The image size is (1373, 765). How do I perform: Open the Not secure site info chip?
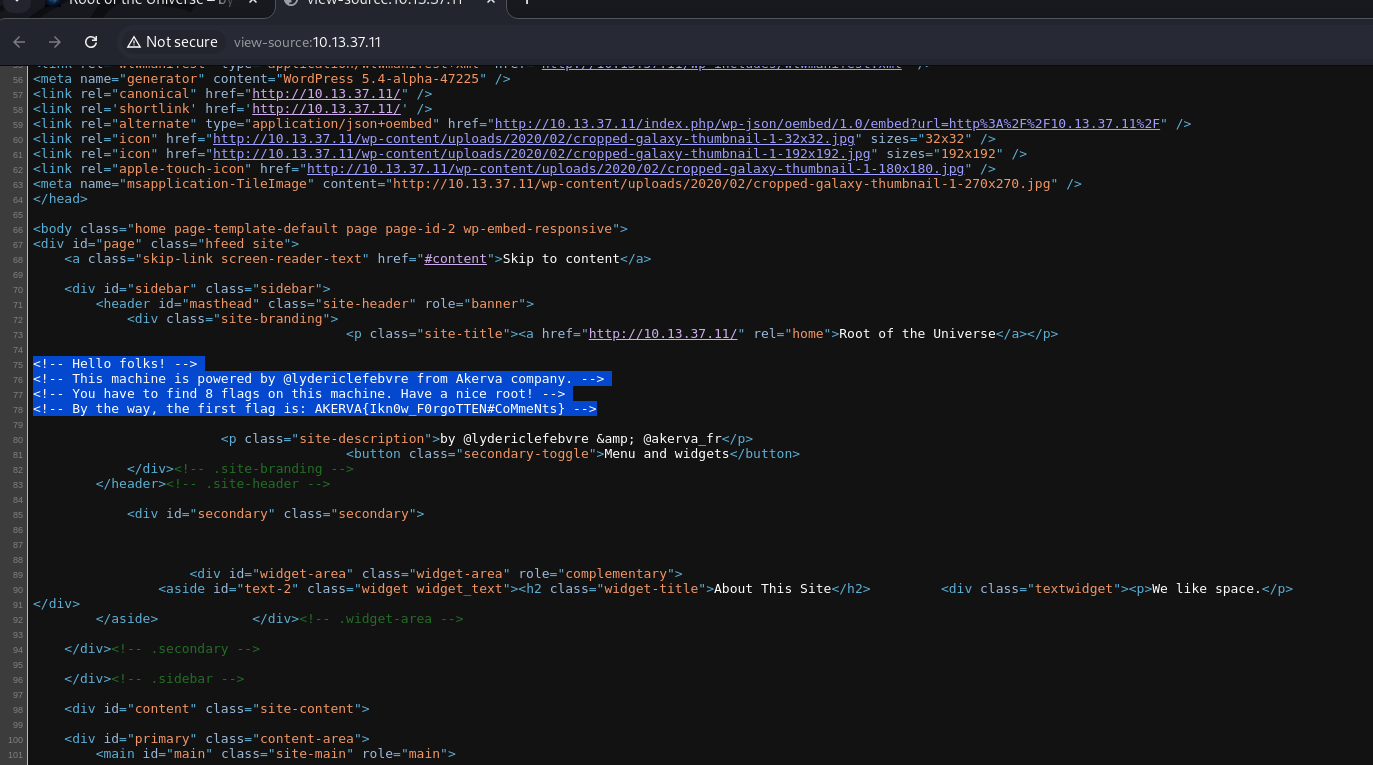(x=172, y=42)
